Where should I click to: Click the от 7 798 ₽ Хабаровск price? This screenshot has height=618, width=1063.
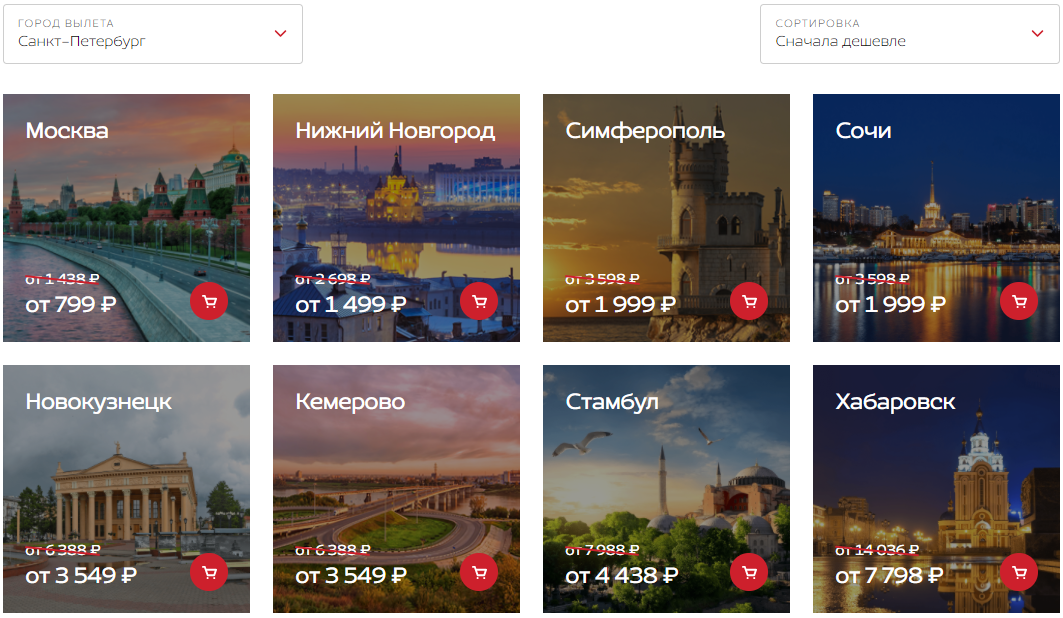point(889,575)
